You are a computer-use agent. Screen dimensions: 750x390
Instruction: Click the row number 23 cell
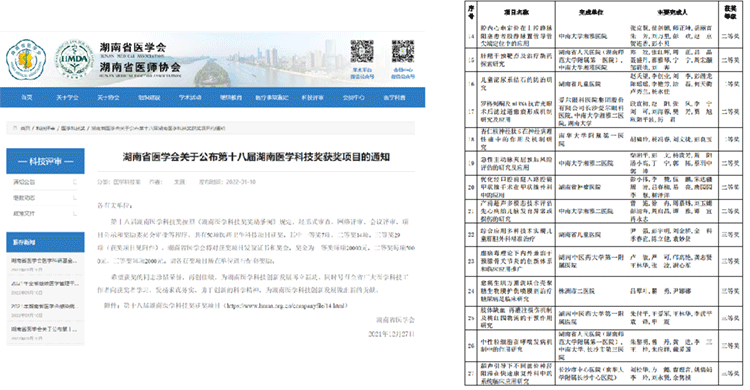pyautogui.click(x=471, y=261)
